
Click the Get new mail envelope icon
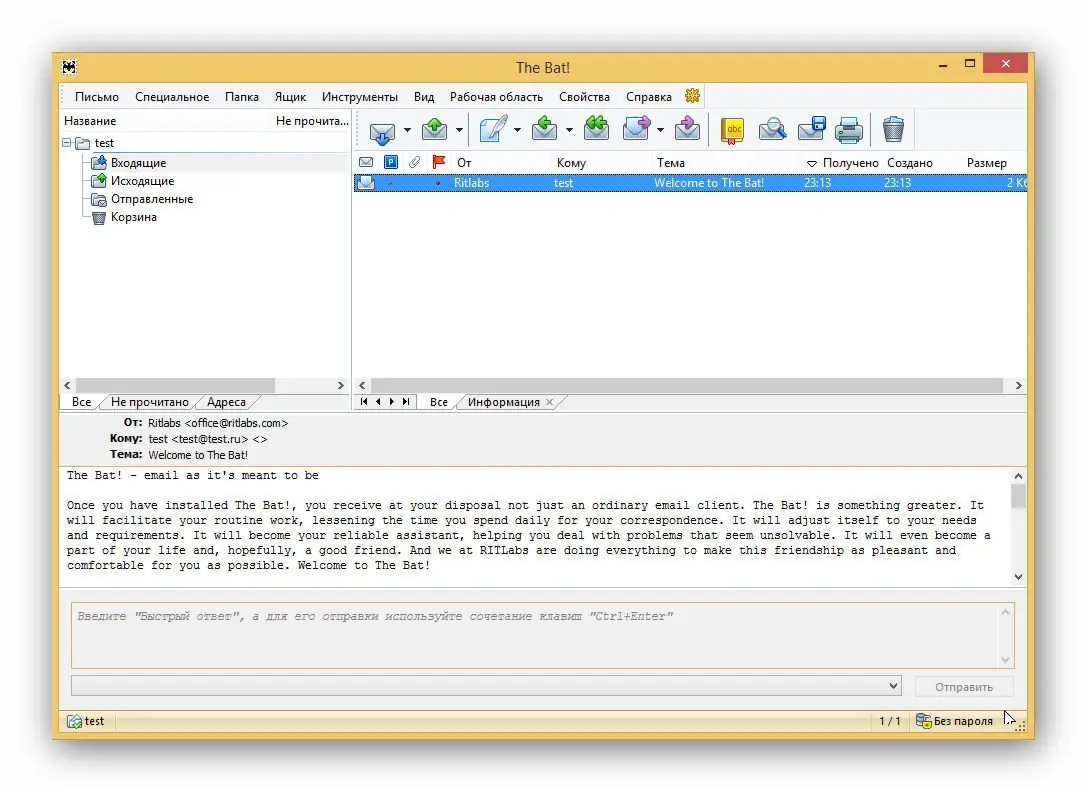pyautogui.click(x=382, y=130)
